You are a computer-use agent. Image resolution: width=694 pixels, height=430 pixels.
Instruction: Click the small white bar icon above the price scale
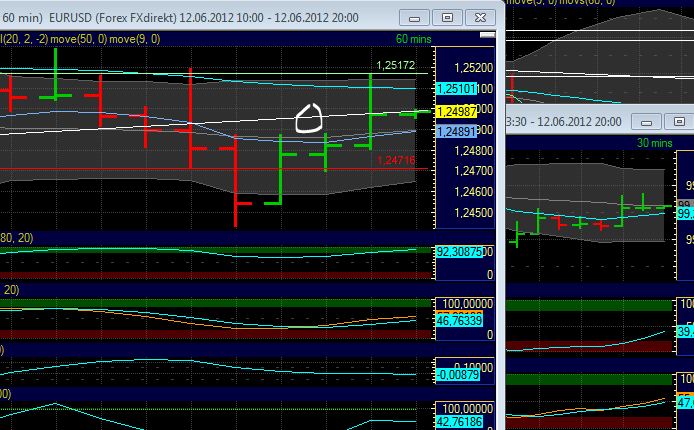[x=487, y=35]
